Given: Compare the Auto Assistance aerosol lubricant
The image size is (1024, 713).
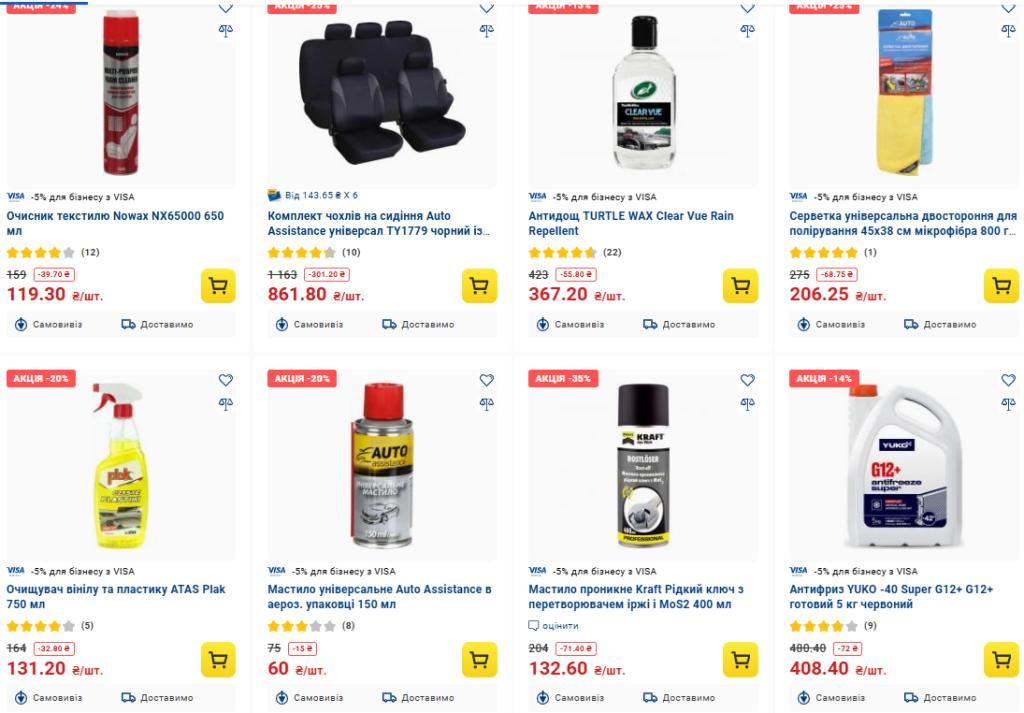Looking at the screenshot, I should point(487,404).
